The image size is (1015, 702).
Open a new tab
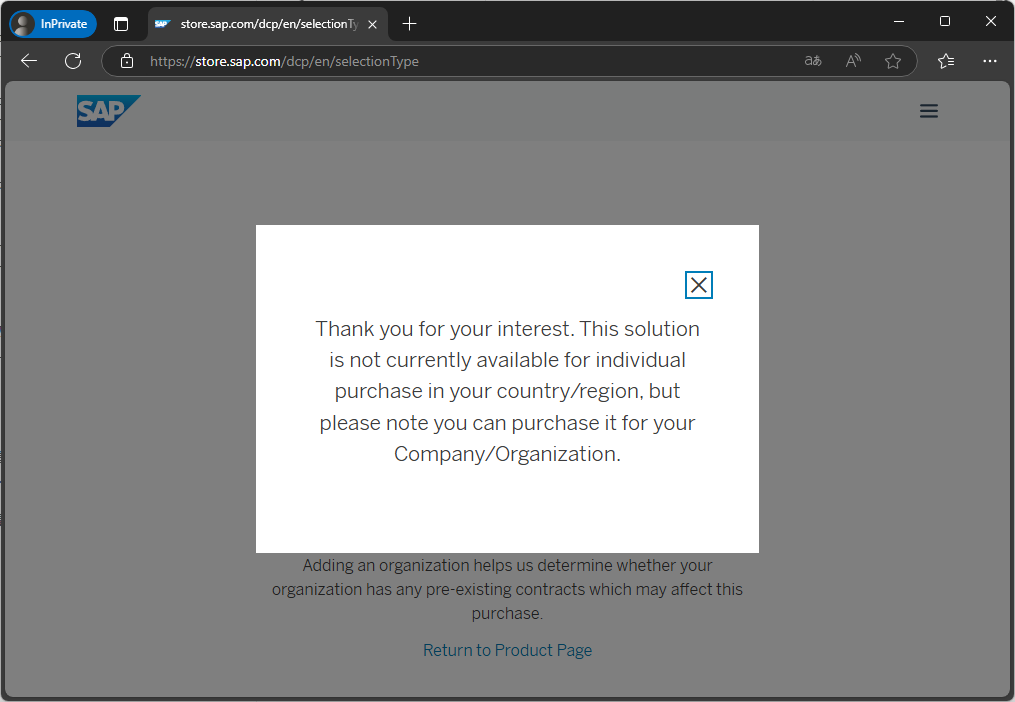tap(409, 24)
